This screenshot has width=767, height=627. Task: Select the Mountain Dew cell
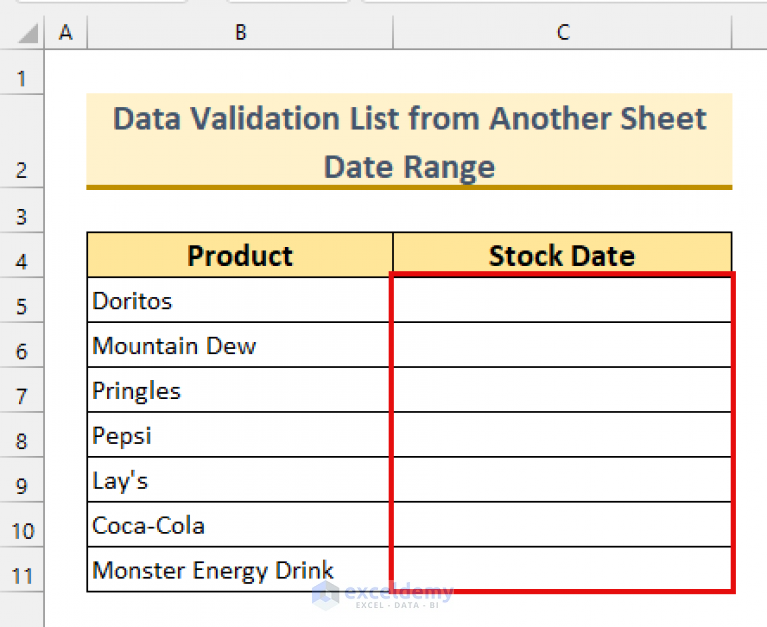click(x=240, y=346)
